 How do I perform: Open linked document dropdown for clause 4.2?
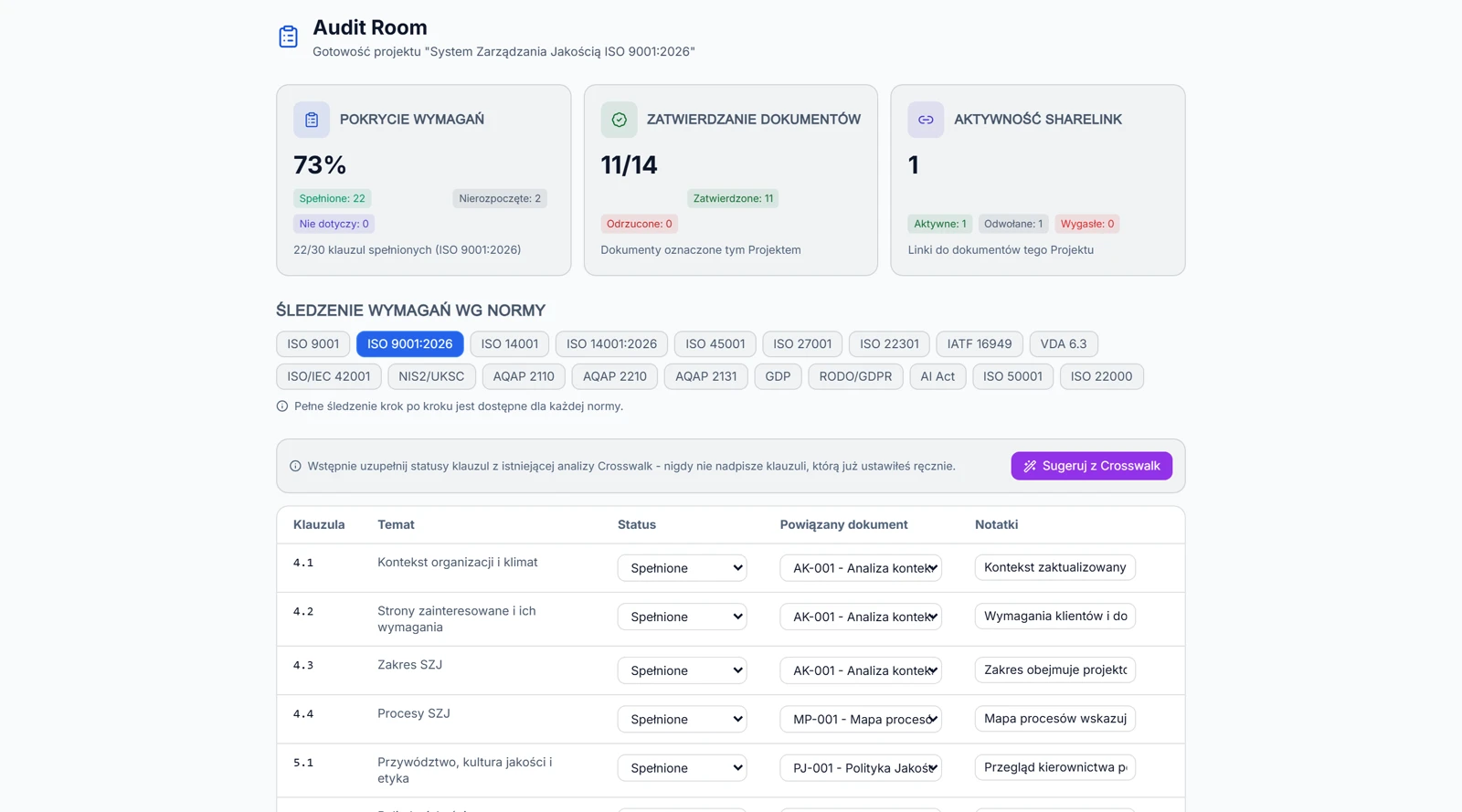[861, 617]
